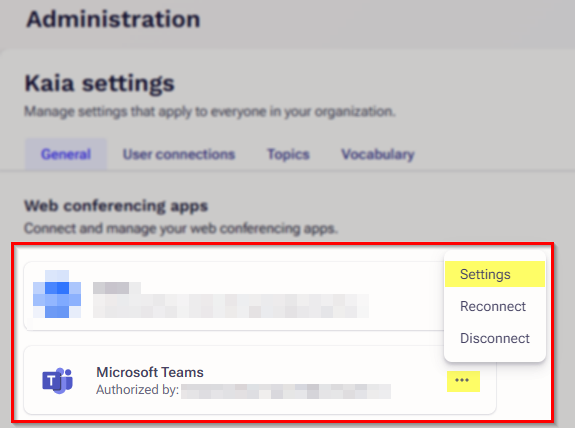
Task: Open the Microsoft Teams three-dot options menu
Action: [463, 381]
